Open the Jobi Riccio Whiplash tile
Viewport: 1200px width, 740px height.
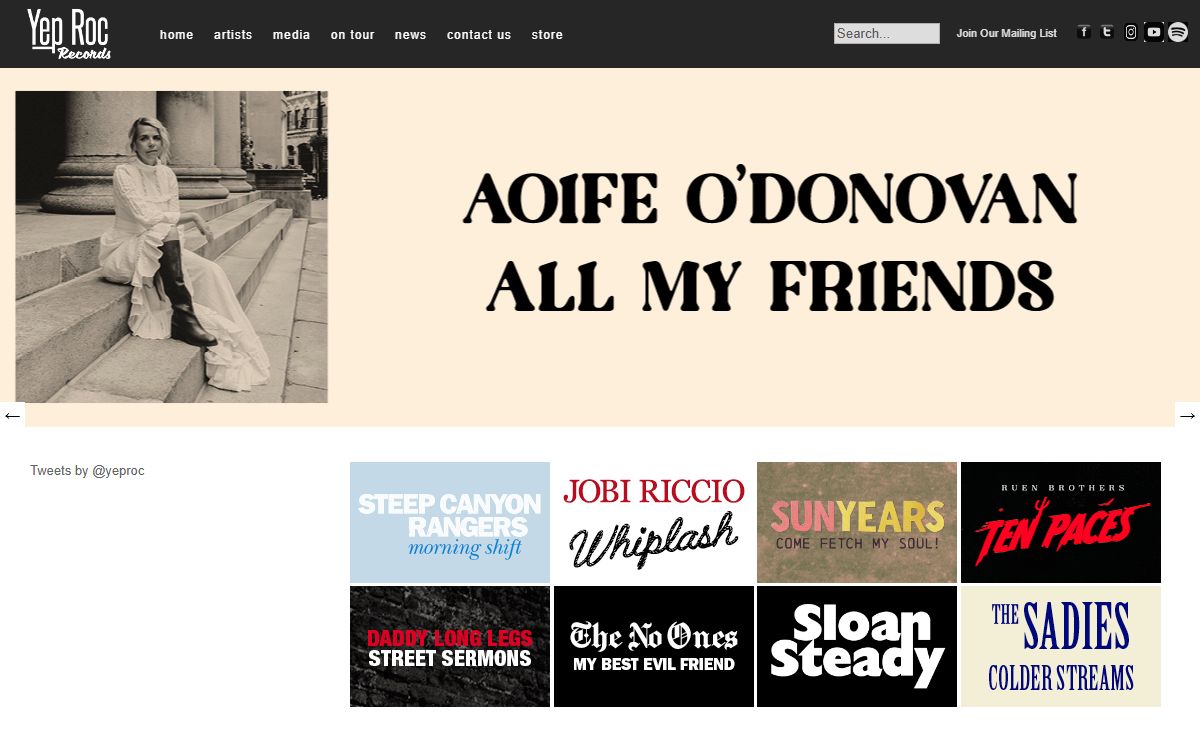pos(654,522)
